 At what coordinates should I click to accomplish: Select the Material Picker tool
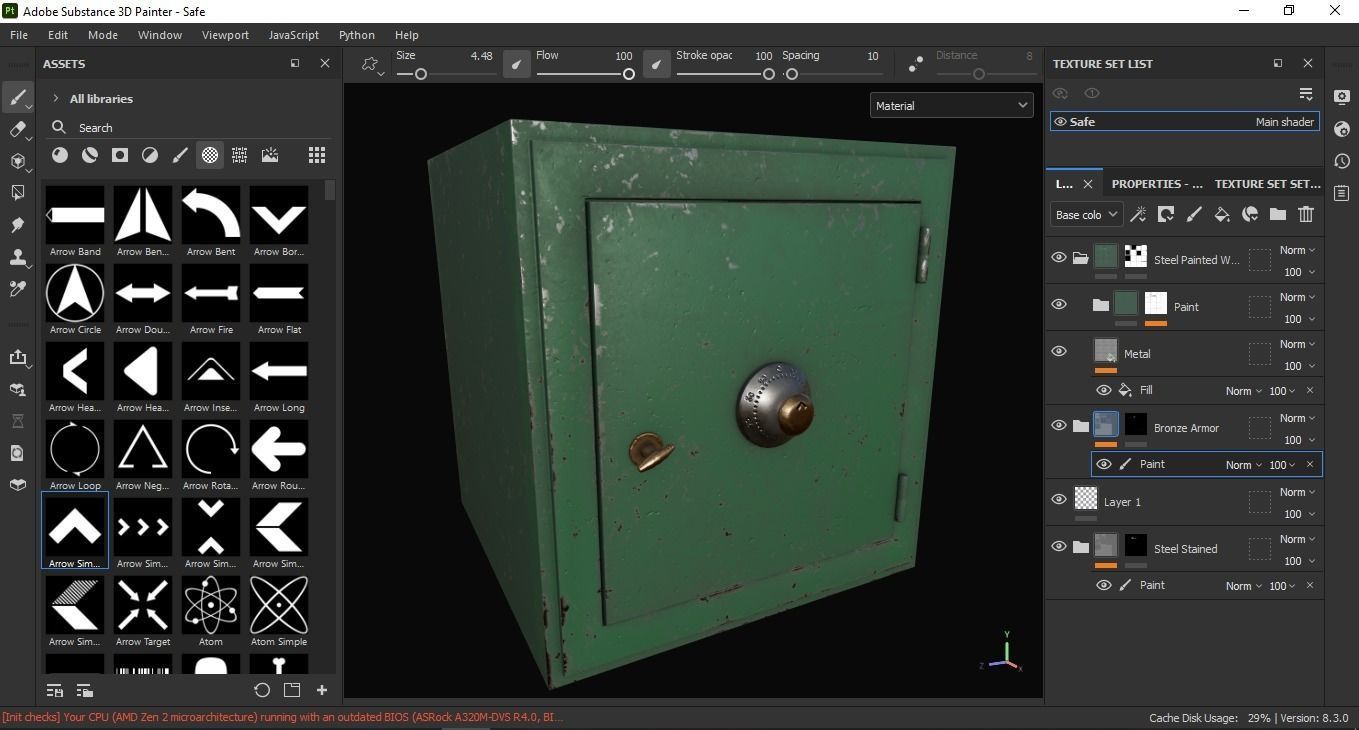[x=17, y=289]
